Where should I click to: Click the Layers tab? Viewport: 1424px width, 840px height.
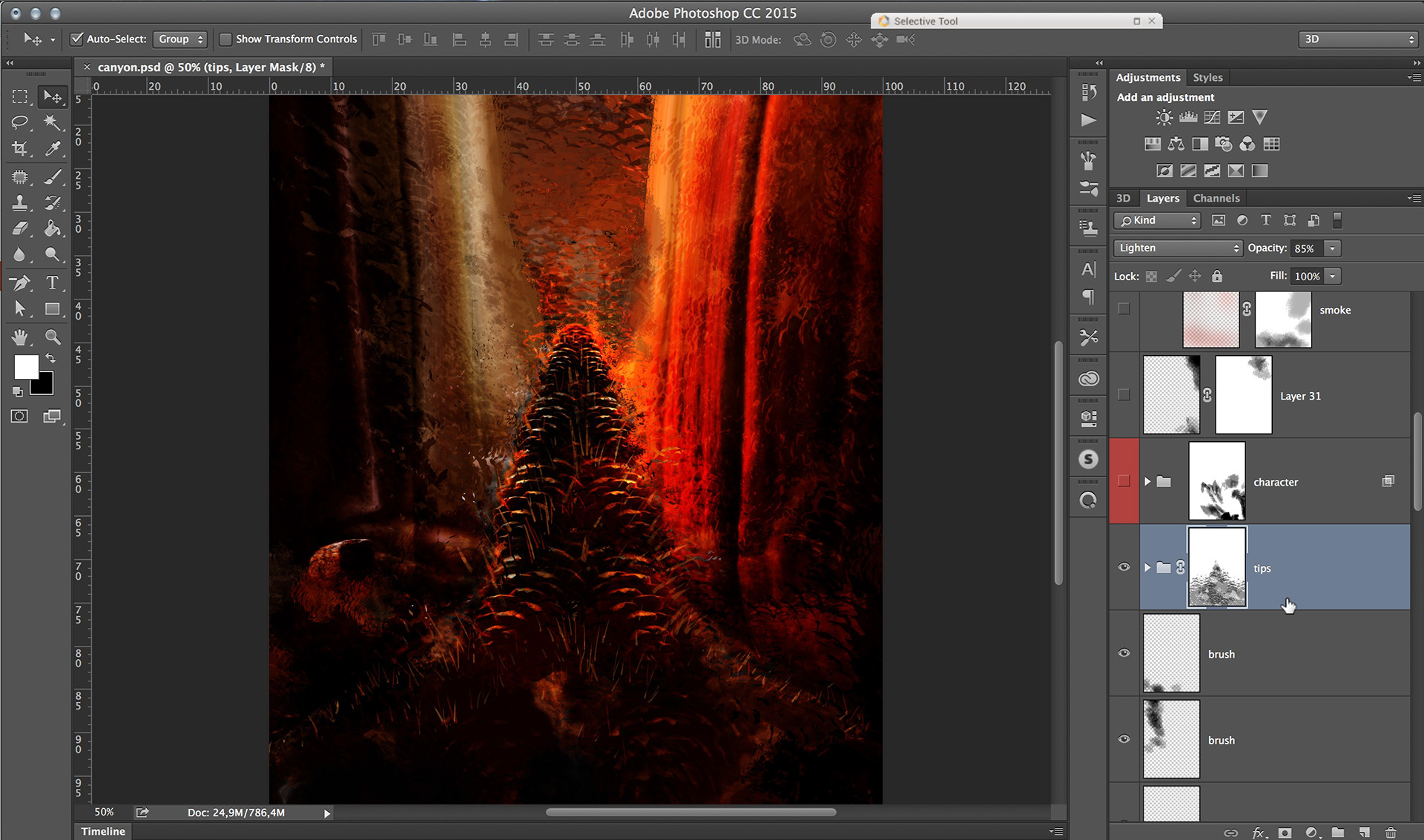point(1163,199)
